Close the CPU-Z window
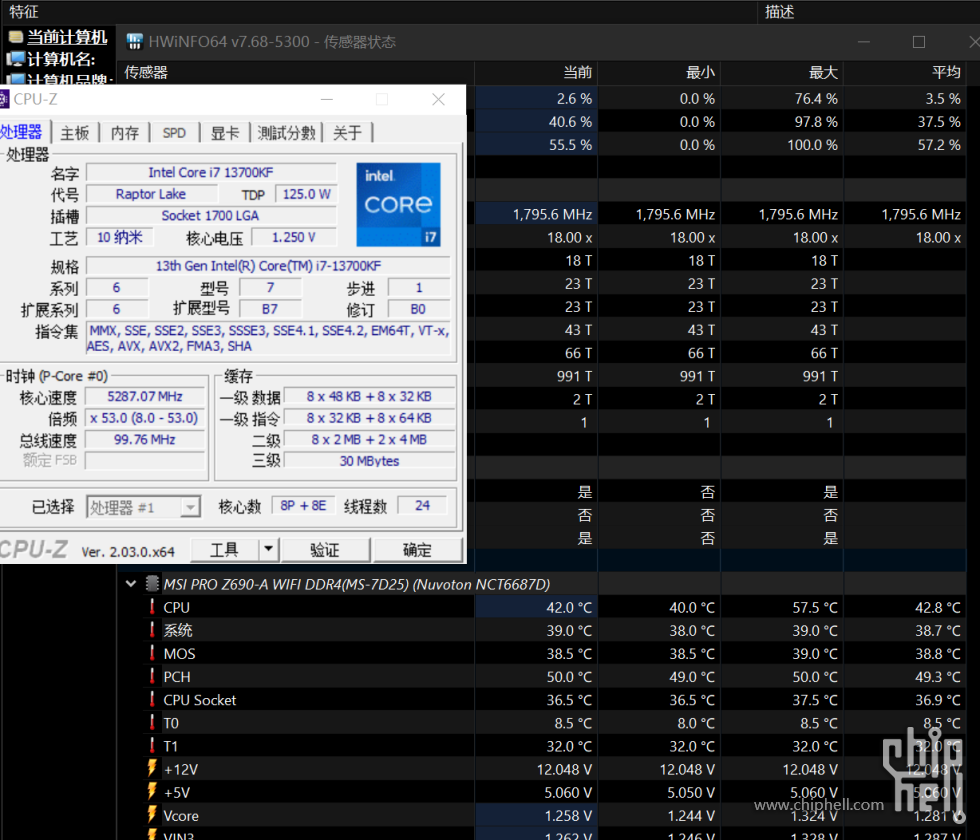Screen dimensions: 980x840 pos(439,99)
